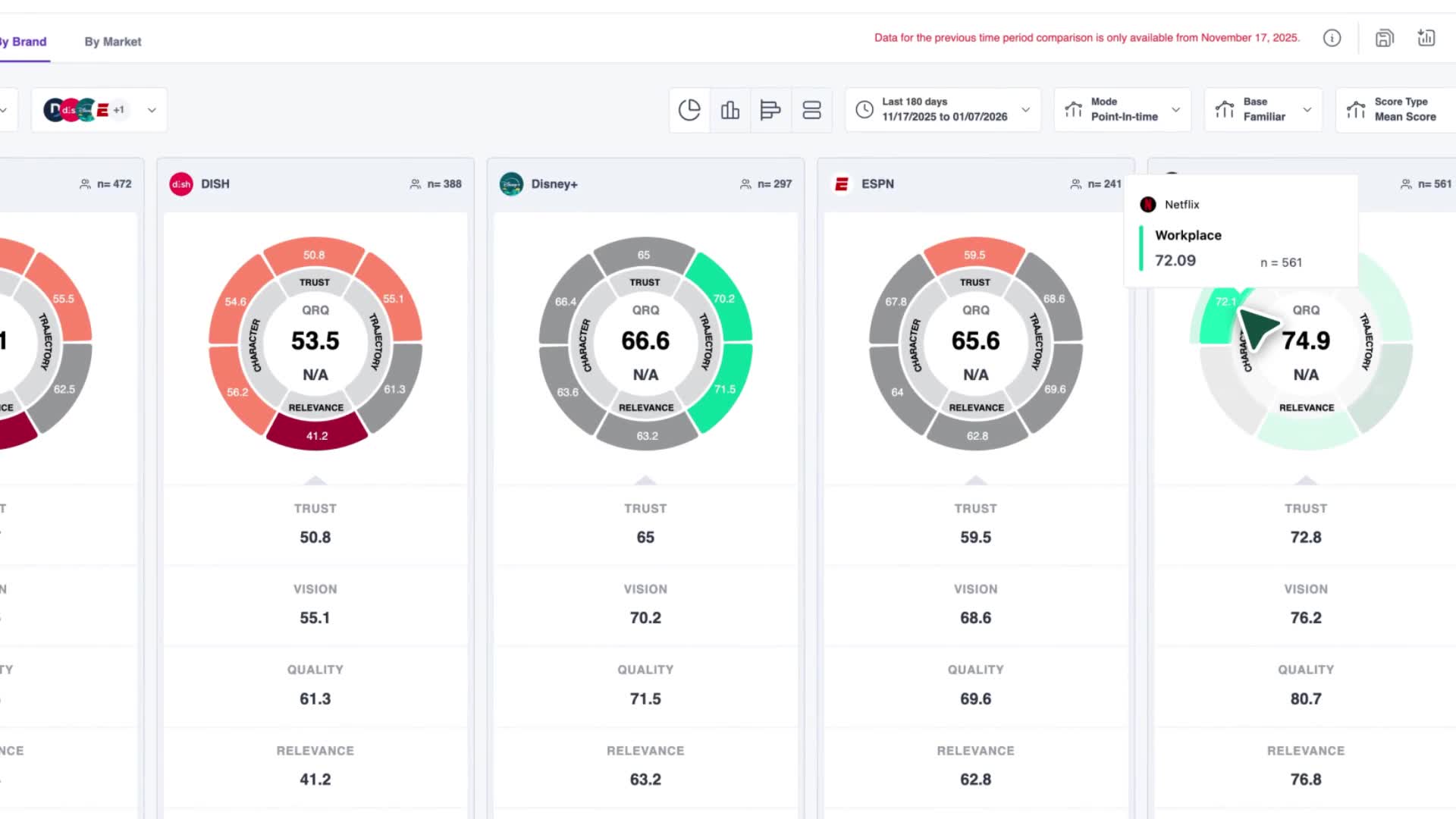Switch to vertical bar chart view
This screenshot has height=819, width=1456.
[x=730, y=110]
